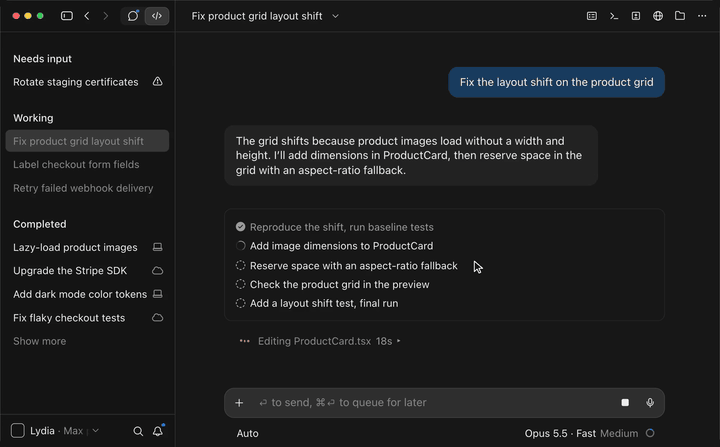Click the assistant reply about product images

tap(411, 155)
